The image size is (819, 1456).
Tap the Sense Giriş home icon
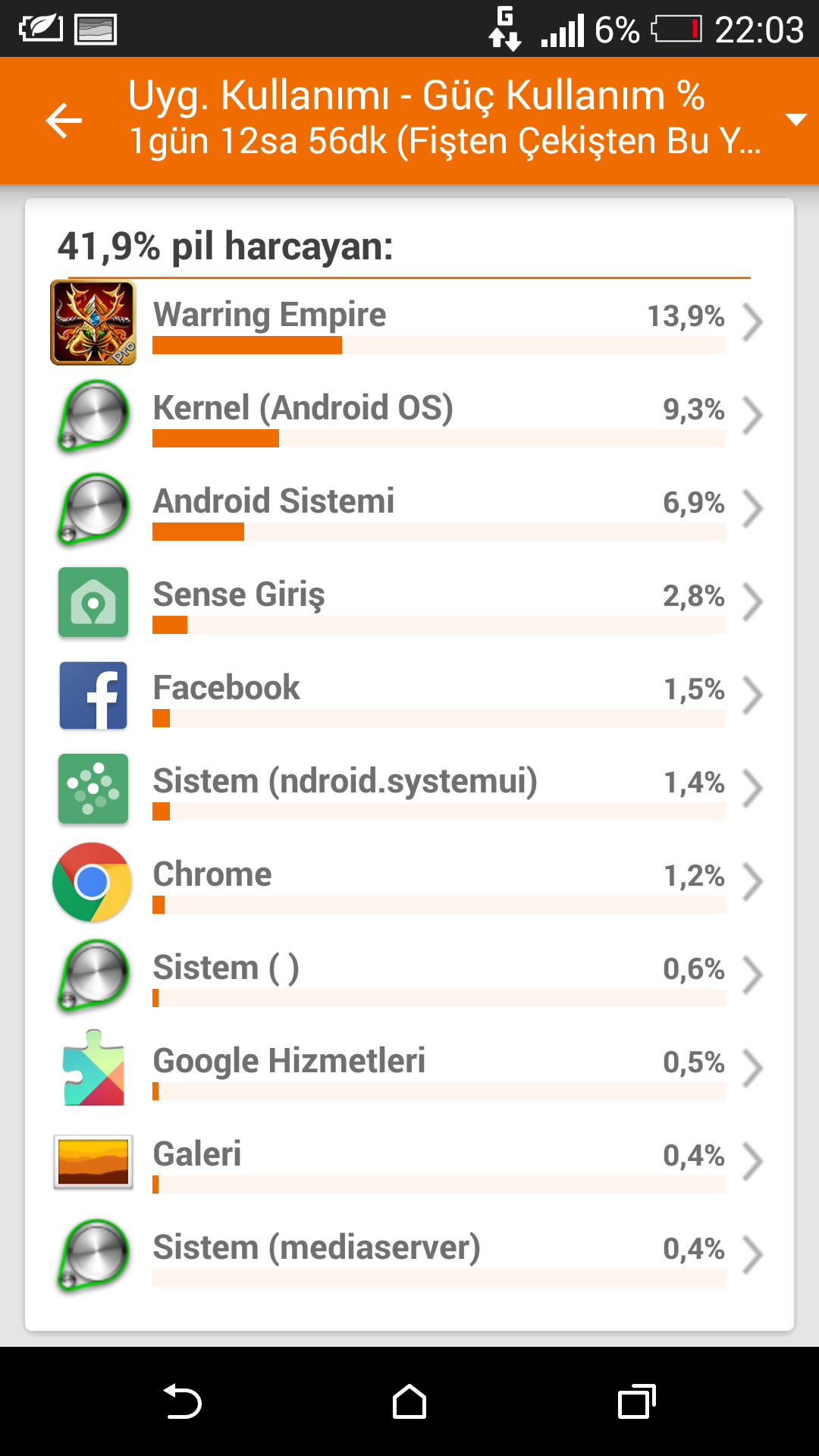93,602
